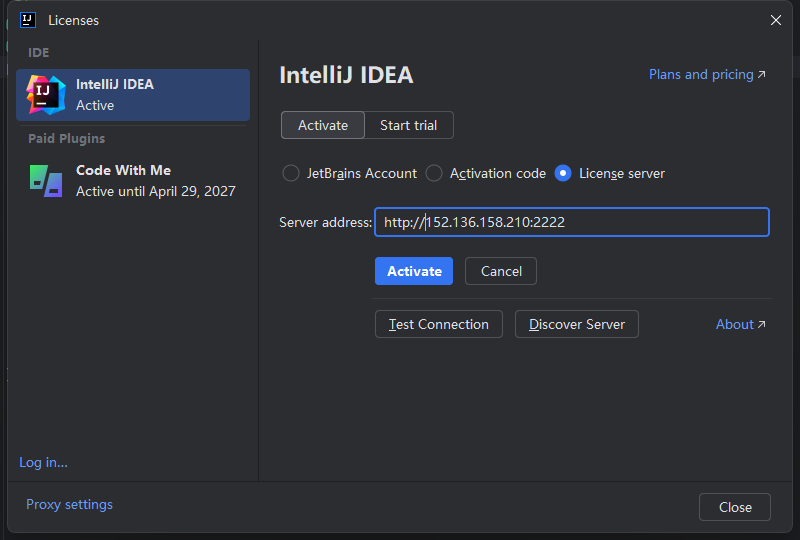Switch to the Activate tab
This screenshot has height=540, width=800.
tap(322, 125)
